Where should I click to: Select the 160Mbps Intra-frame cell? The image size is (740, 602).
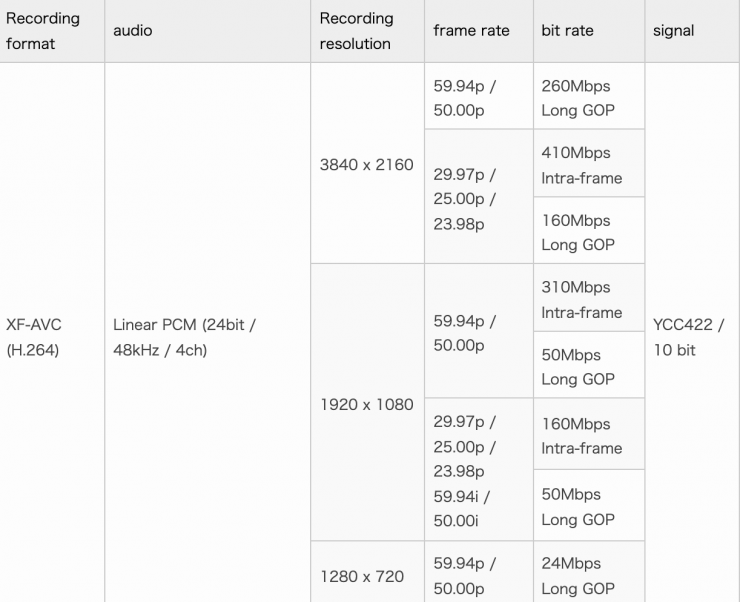[581, 436]
